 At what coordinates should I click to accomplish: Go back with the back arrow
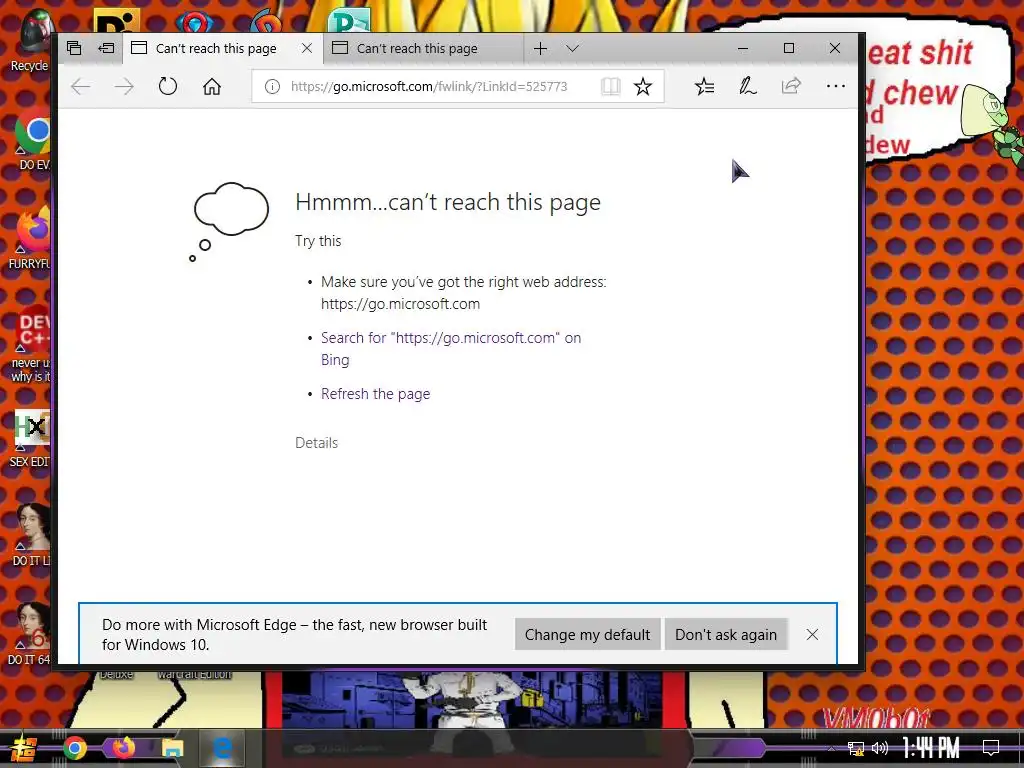pos(80,86)
